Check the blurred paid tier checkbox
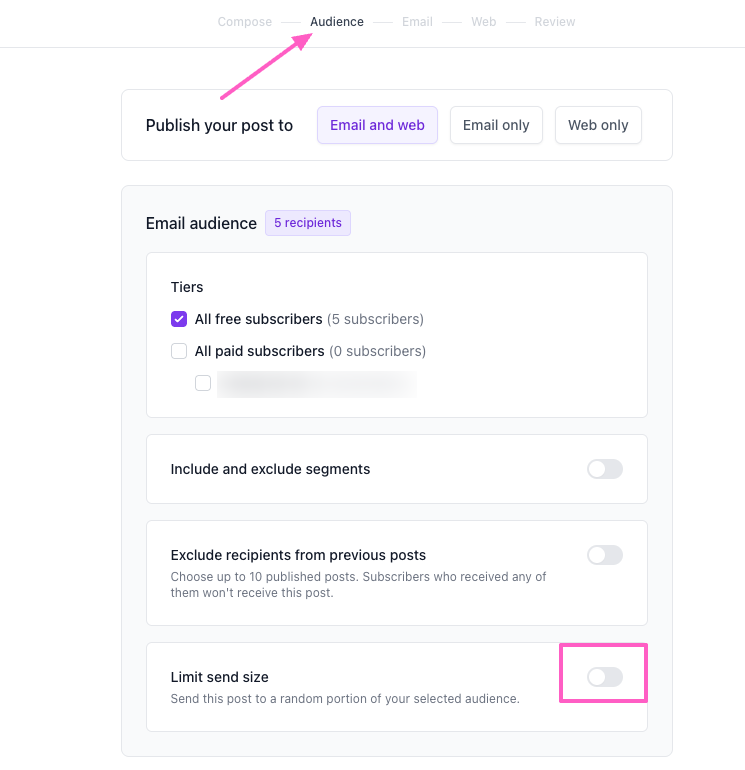The height and width of the screenshot is (770, 745). pyautogui.click(x=203, y=383)
